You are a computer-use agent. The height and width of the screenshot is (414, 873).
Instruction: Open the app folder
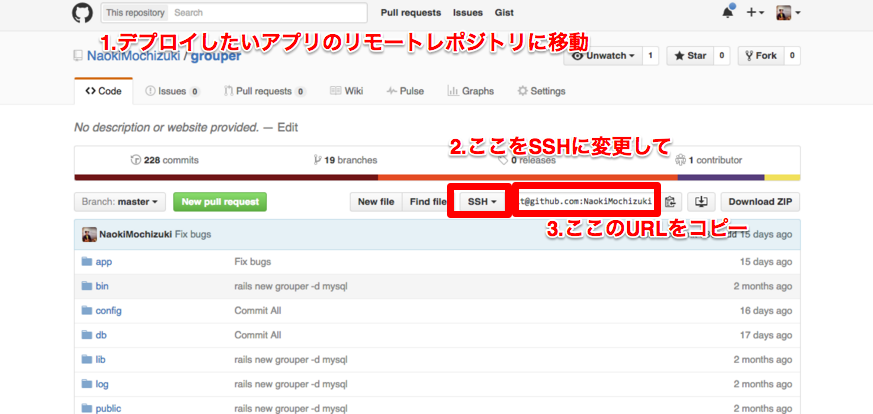tap(104, 262)
